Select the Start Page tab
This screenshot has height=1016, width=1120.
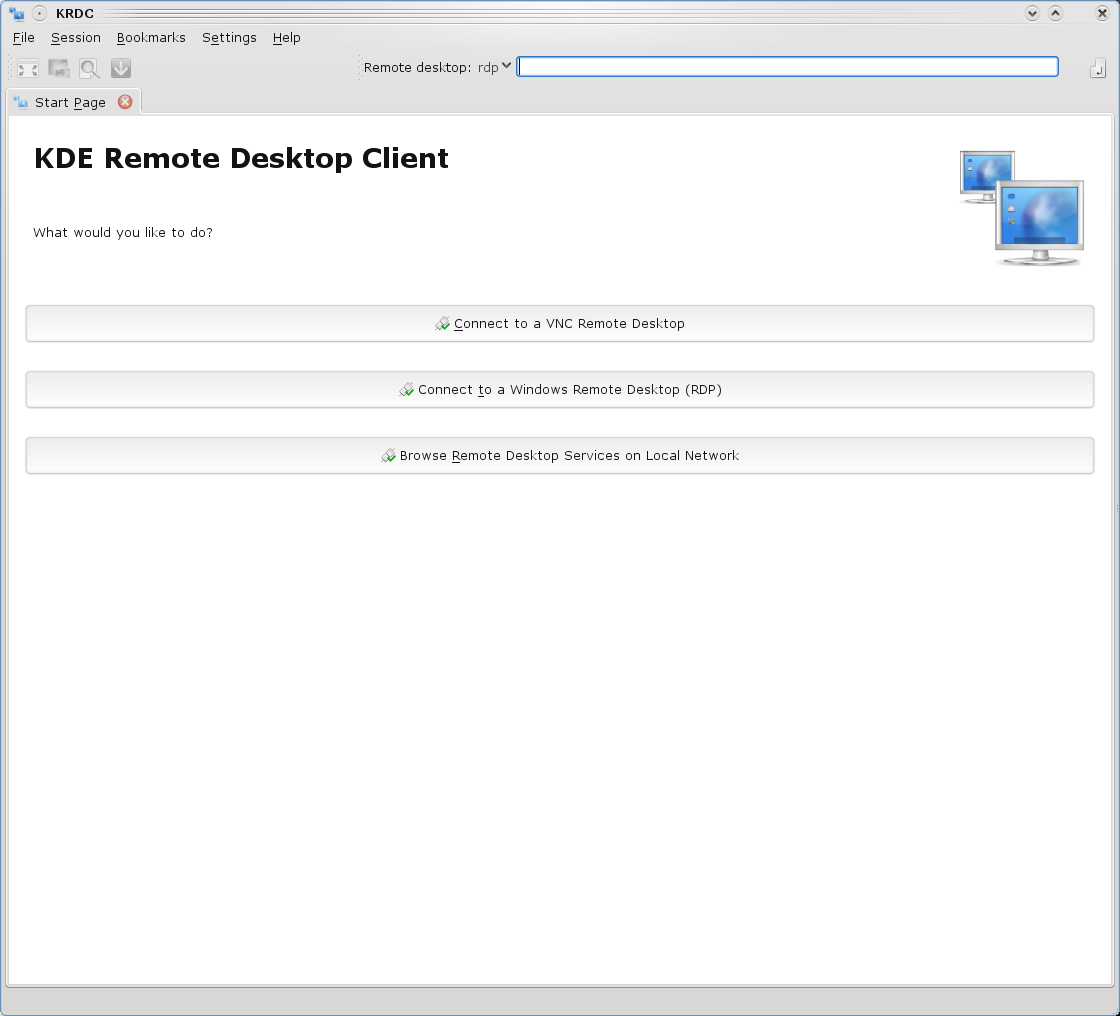(70, 102)
